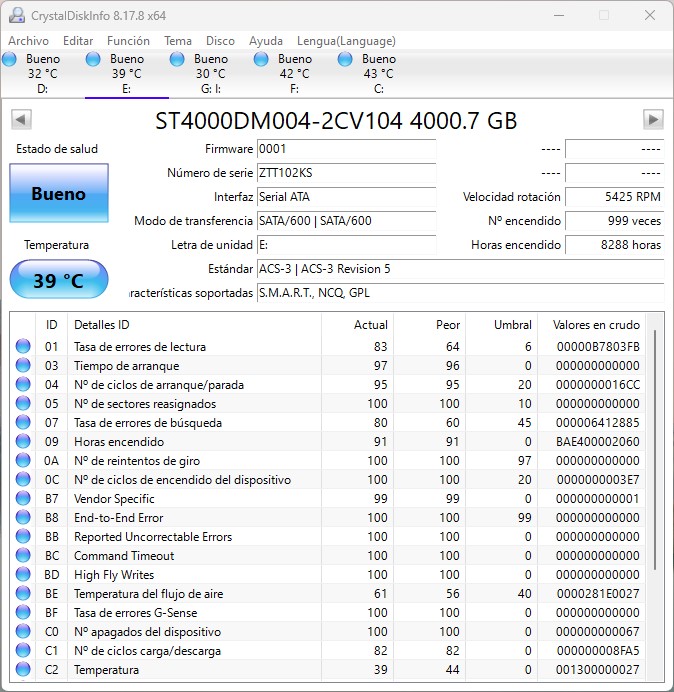This screenshot has height=692, width=674.
Task: Click the transfer mode field SATA/600
Action: (346, 221)
